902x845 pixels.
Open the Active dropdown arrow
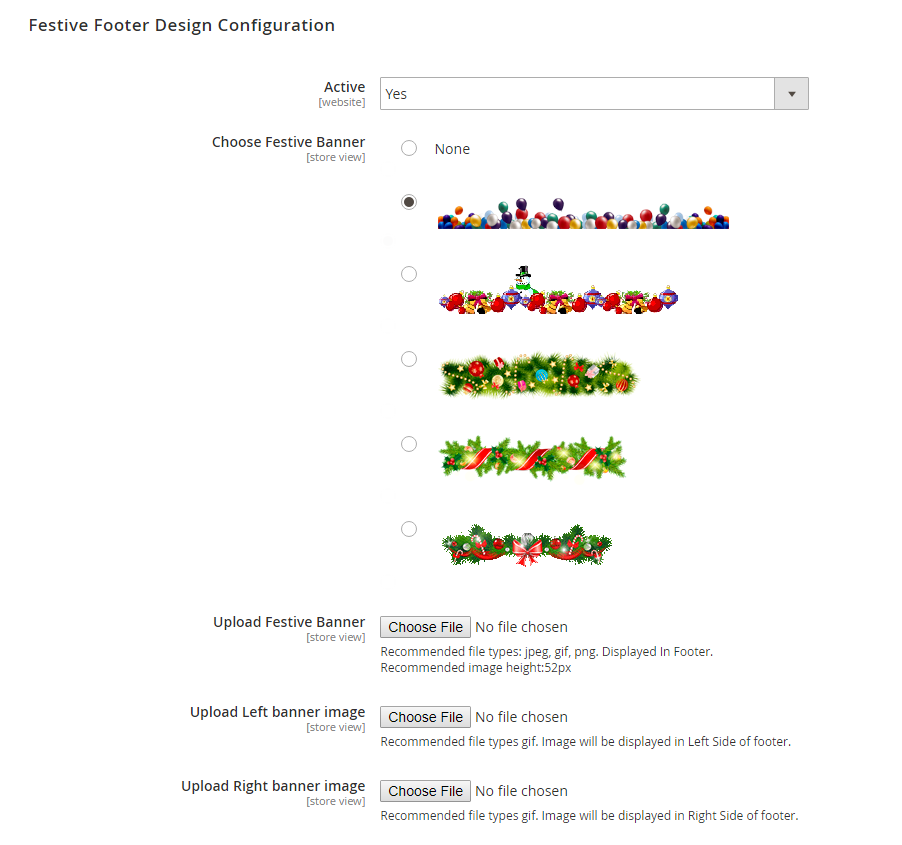pyautogui.click(x=791, y=94)
